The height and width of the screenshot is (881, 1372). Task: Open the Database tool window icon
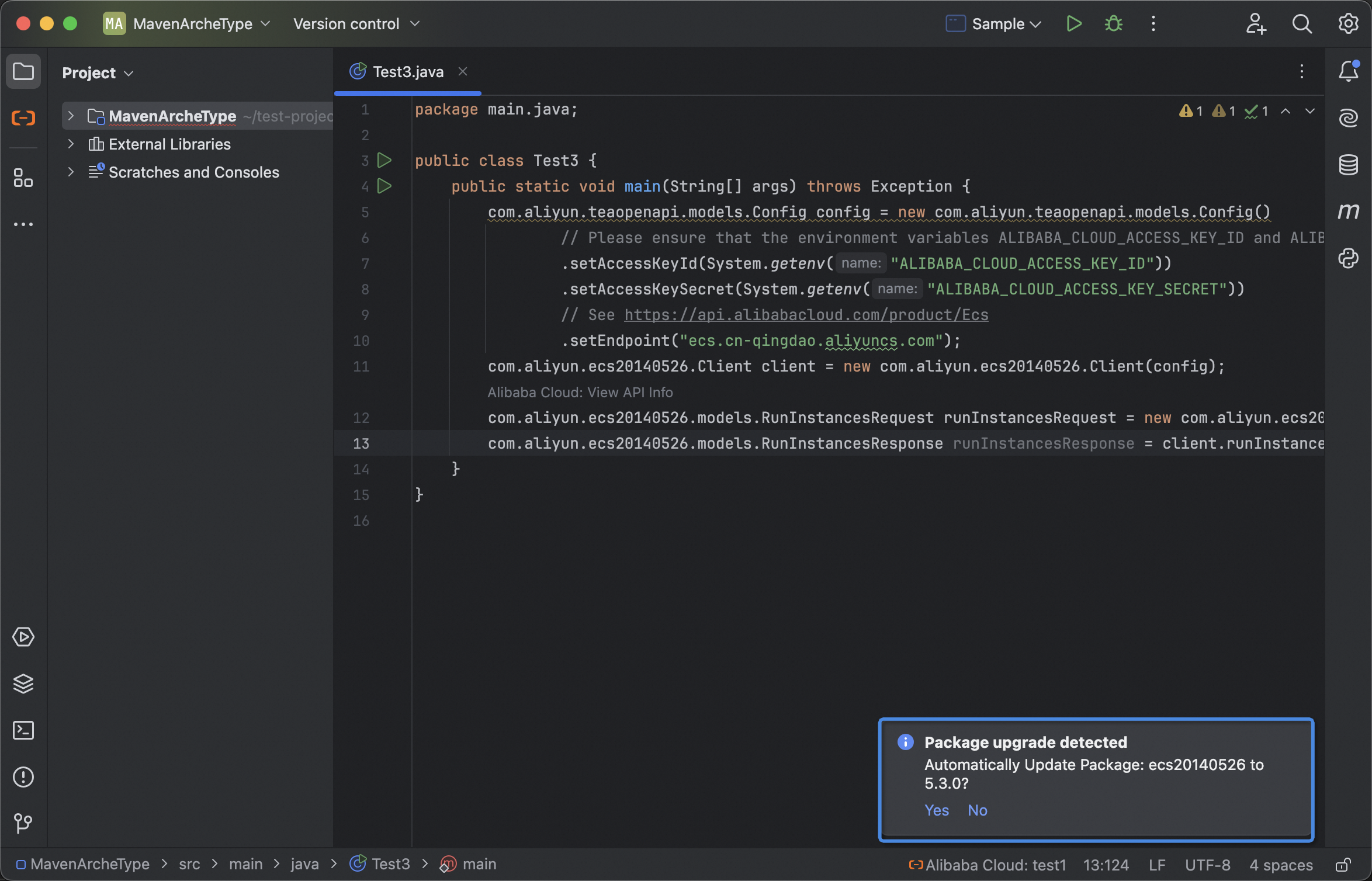[x=1348, y=165]
